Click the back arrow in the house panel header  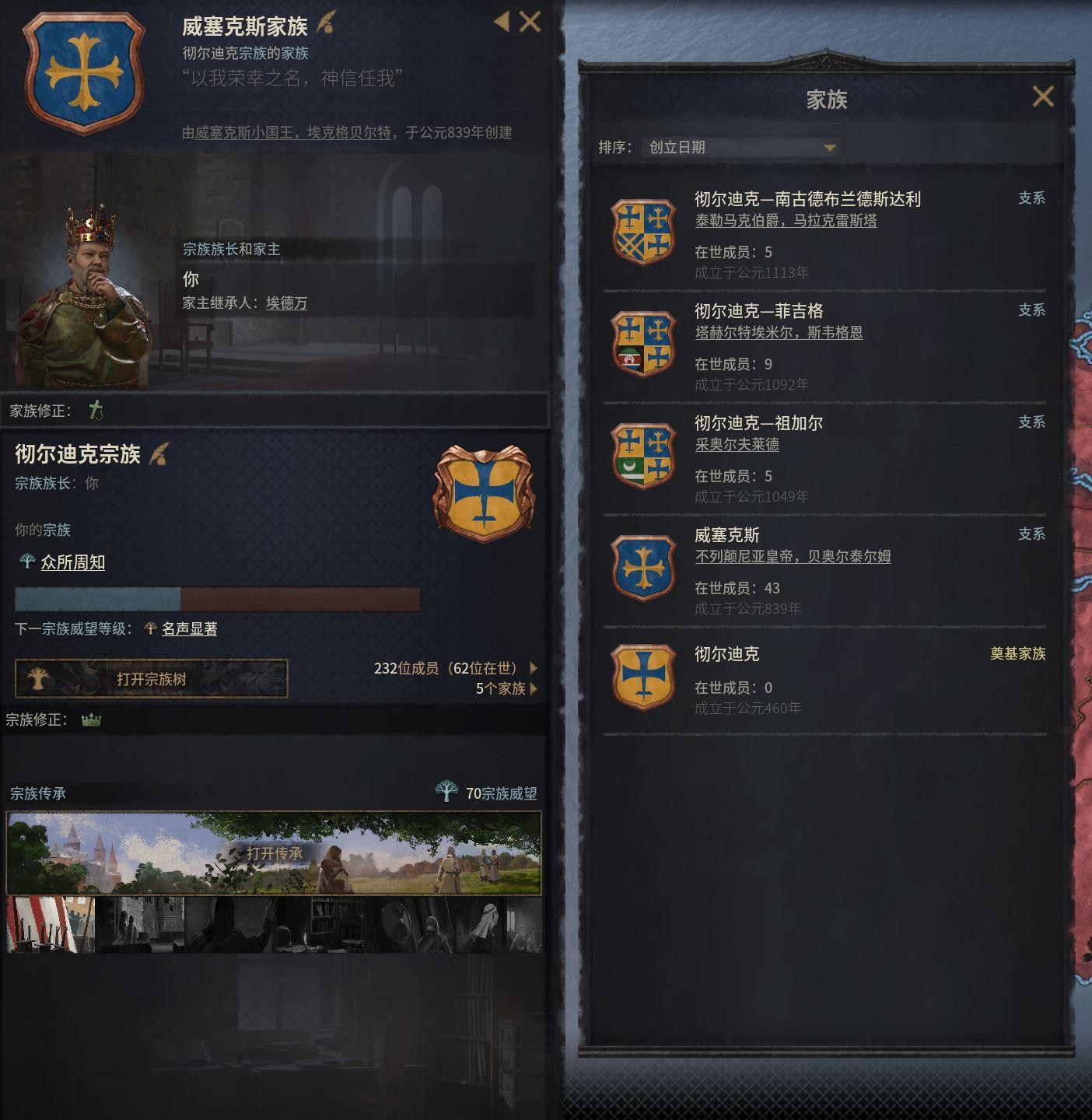[502, 22]
